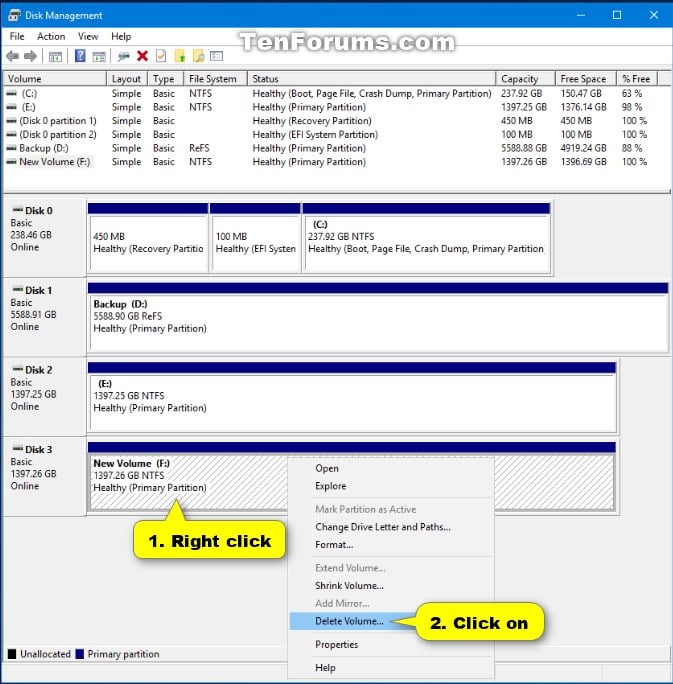This screenshot has width=673, height=684.
Task: Choose Open in the context menu
Action: (x=392, y=468)
